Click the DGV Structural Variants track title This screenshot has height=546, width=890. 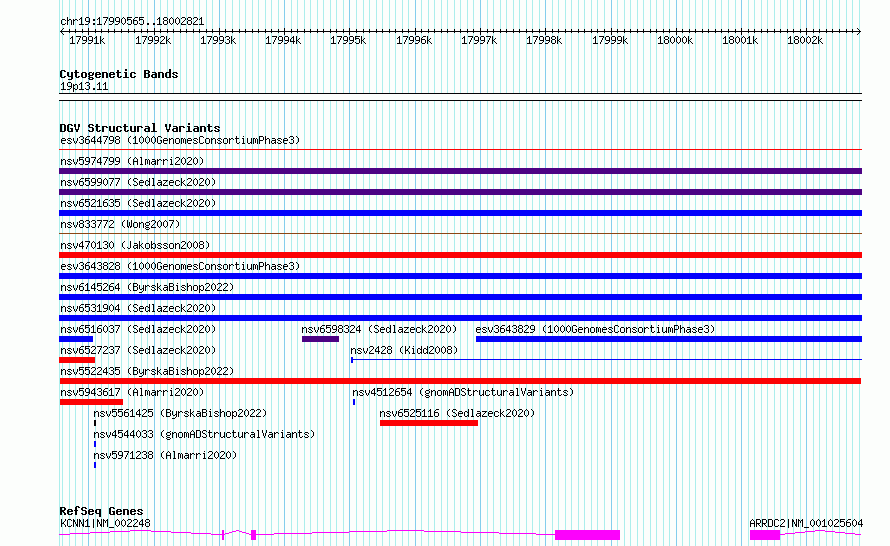[140, 128]
